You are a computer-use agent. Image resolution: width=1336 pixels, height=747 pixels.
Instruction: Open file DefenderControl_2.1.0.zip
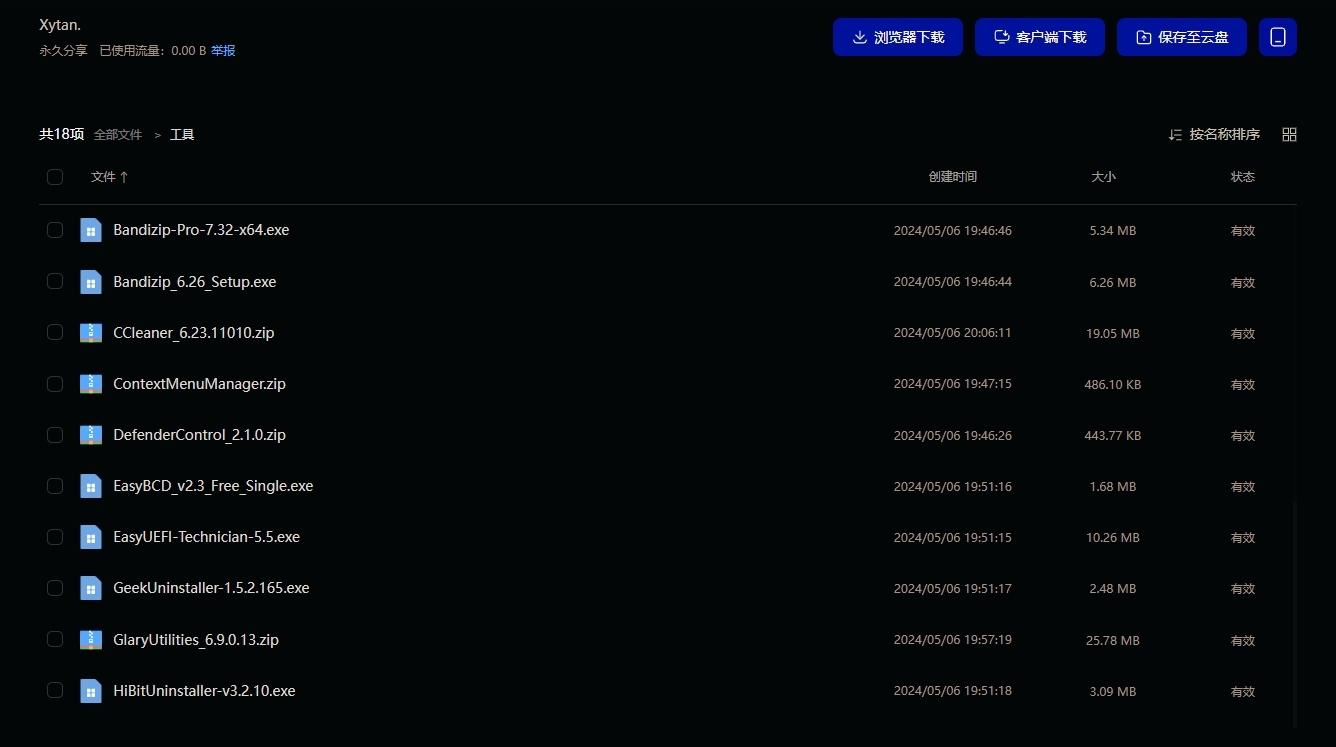click(x=200, y=435)
